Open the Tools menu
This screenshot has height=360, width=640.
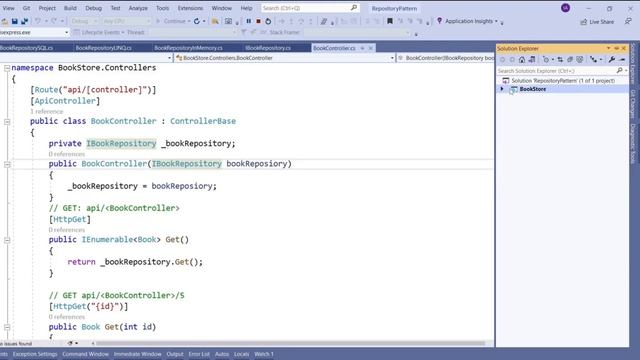162,8
